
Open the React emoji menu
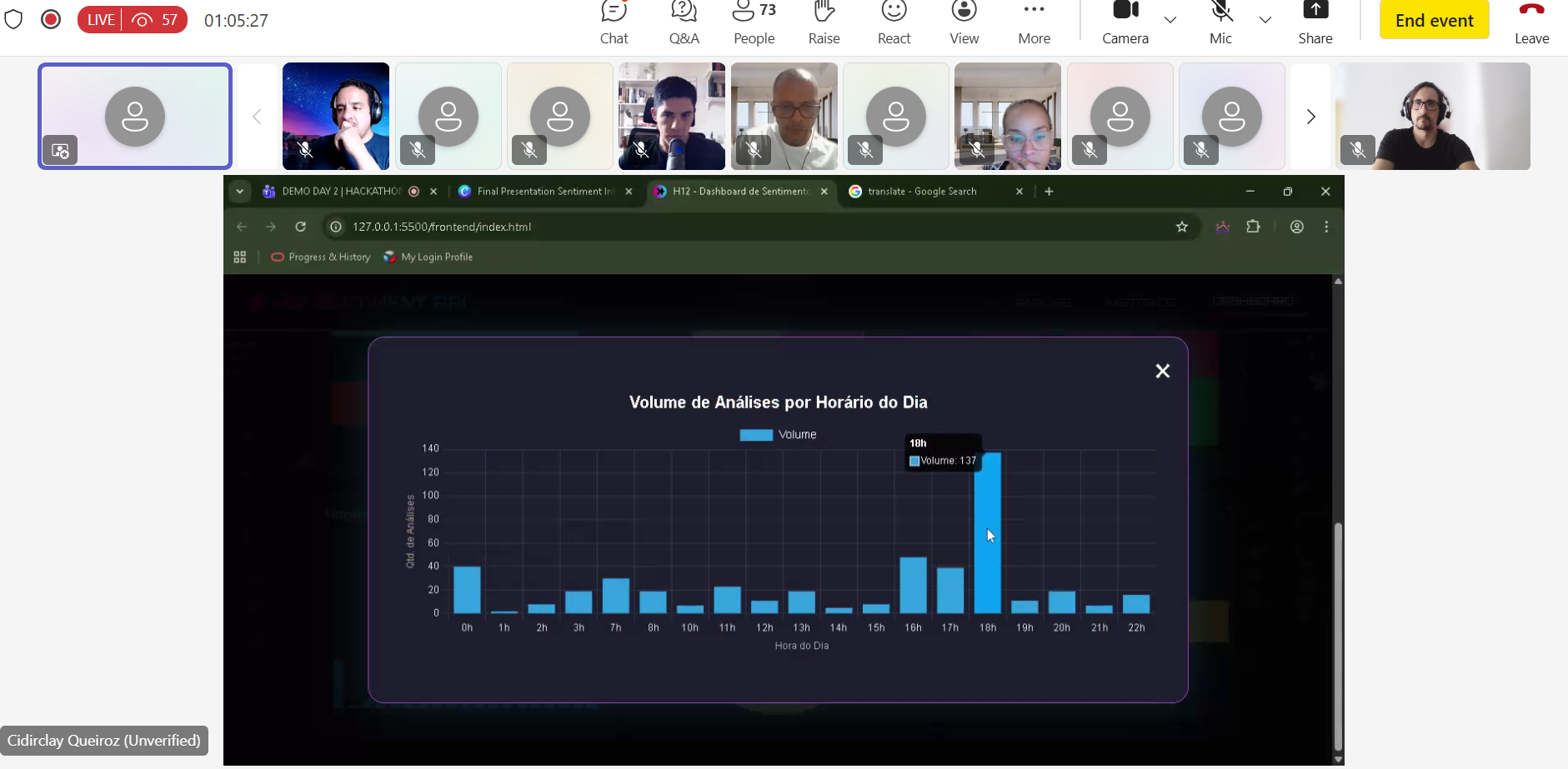pyautogui.click(x=894, y=22)
